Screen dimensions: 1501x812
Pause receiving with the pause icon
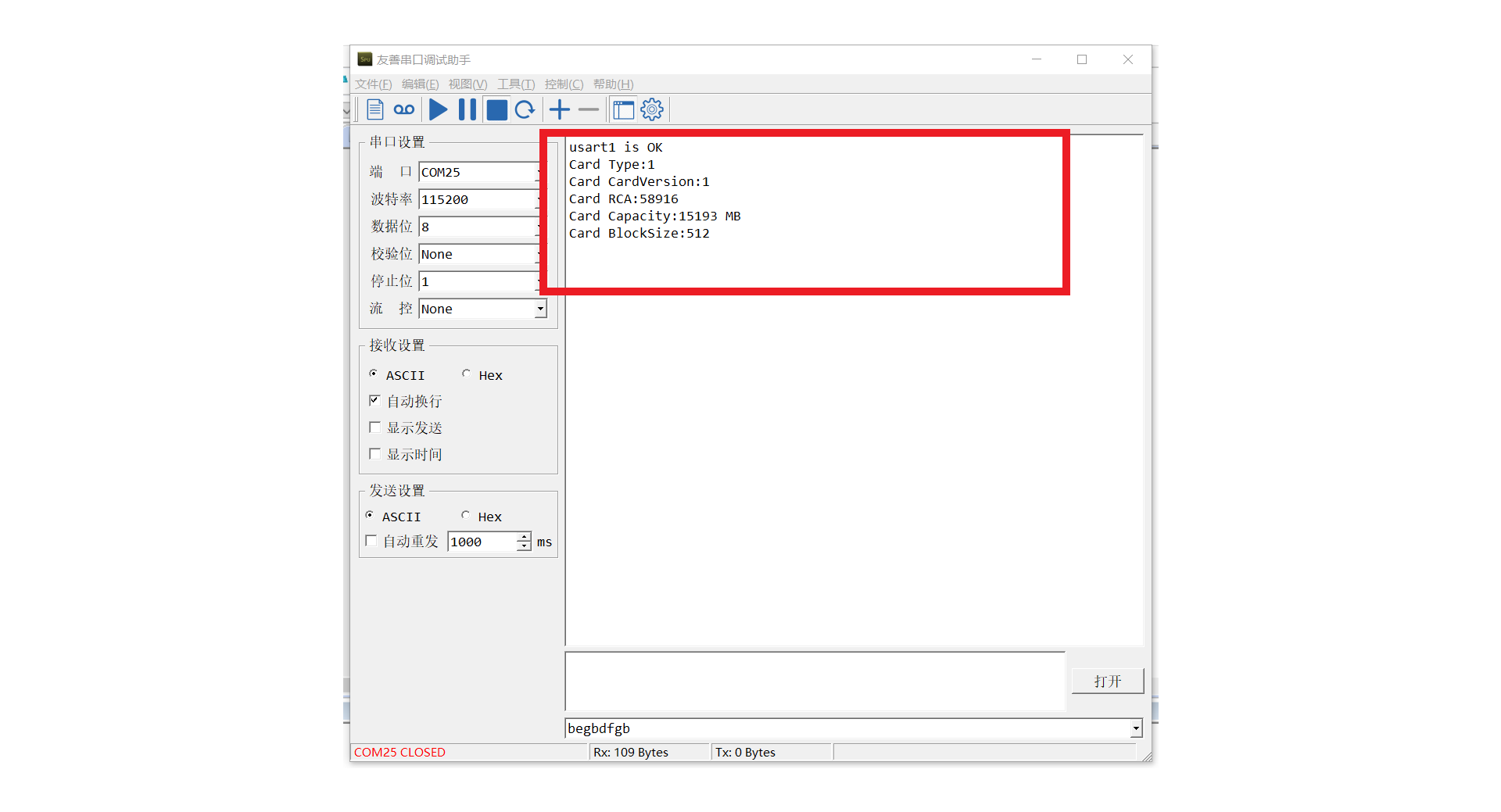(x=467, y=110)
